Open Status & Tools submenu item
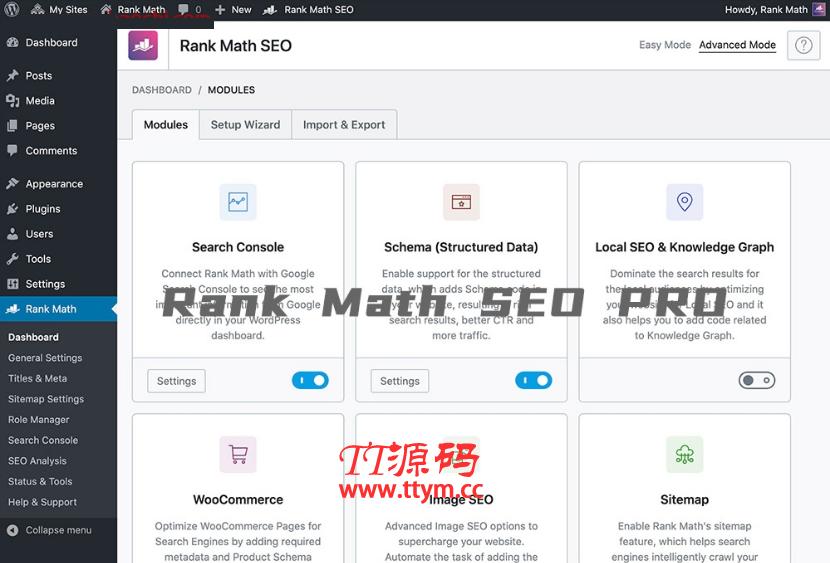This screenshot has height=563, width=830. [x=40, y=482]
